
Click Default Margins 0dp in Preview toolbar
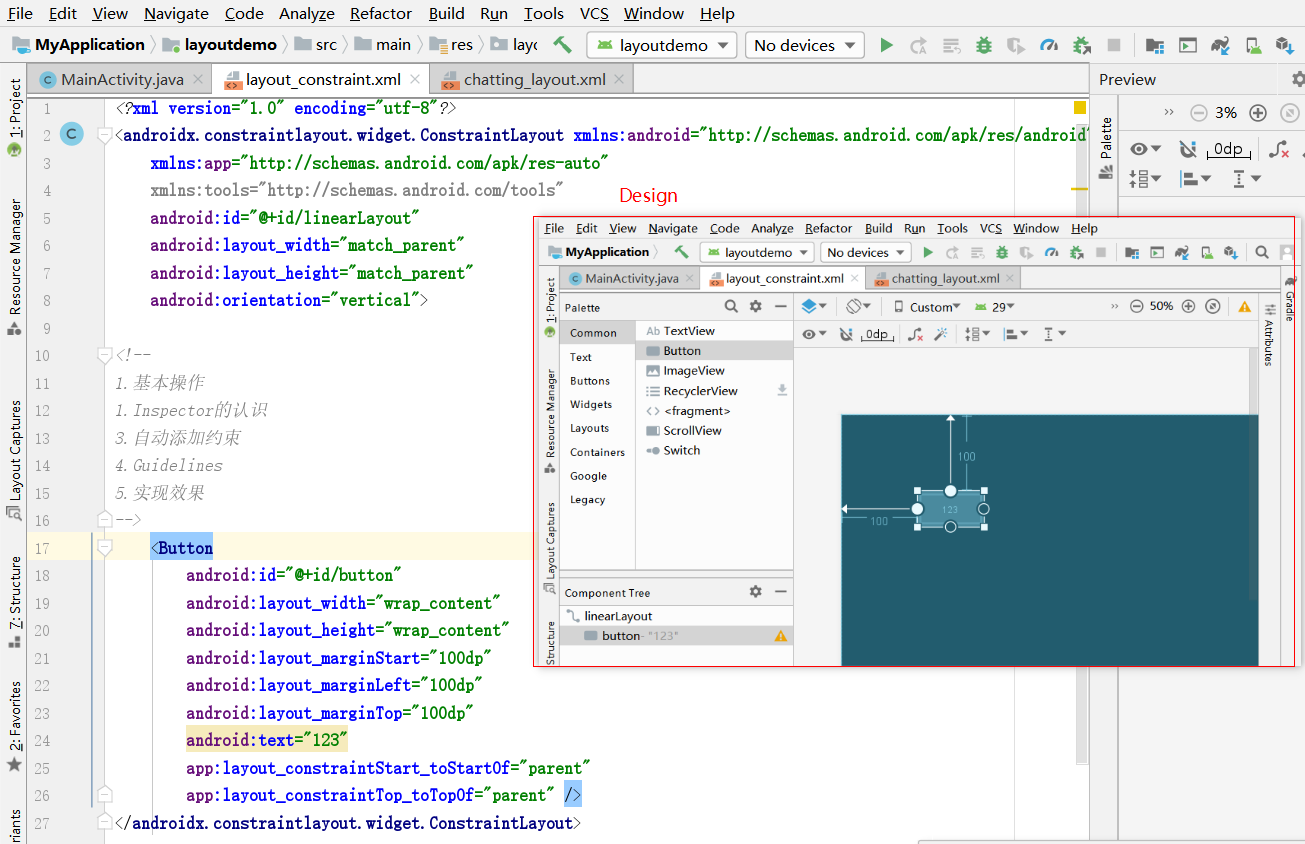click(1228, 149)
